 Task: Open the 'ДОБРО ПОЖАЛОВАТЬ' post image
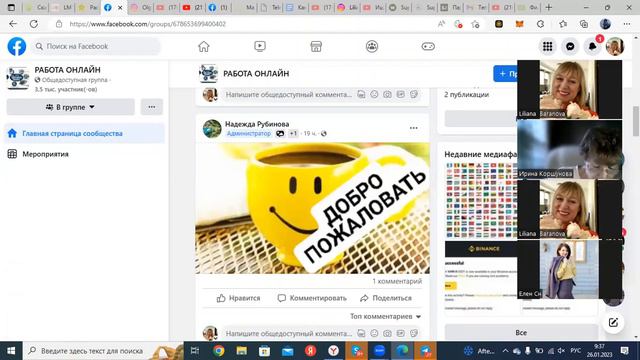(x=312, y=208)
